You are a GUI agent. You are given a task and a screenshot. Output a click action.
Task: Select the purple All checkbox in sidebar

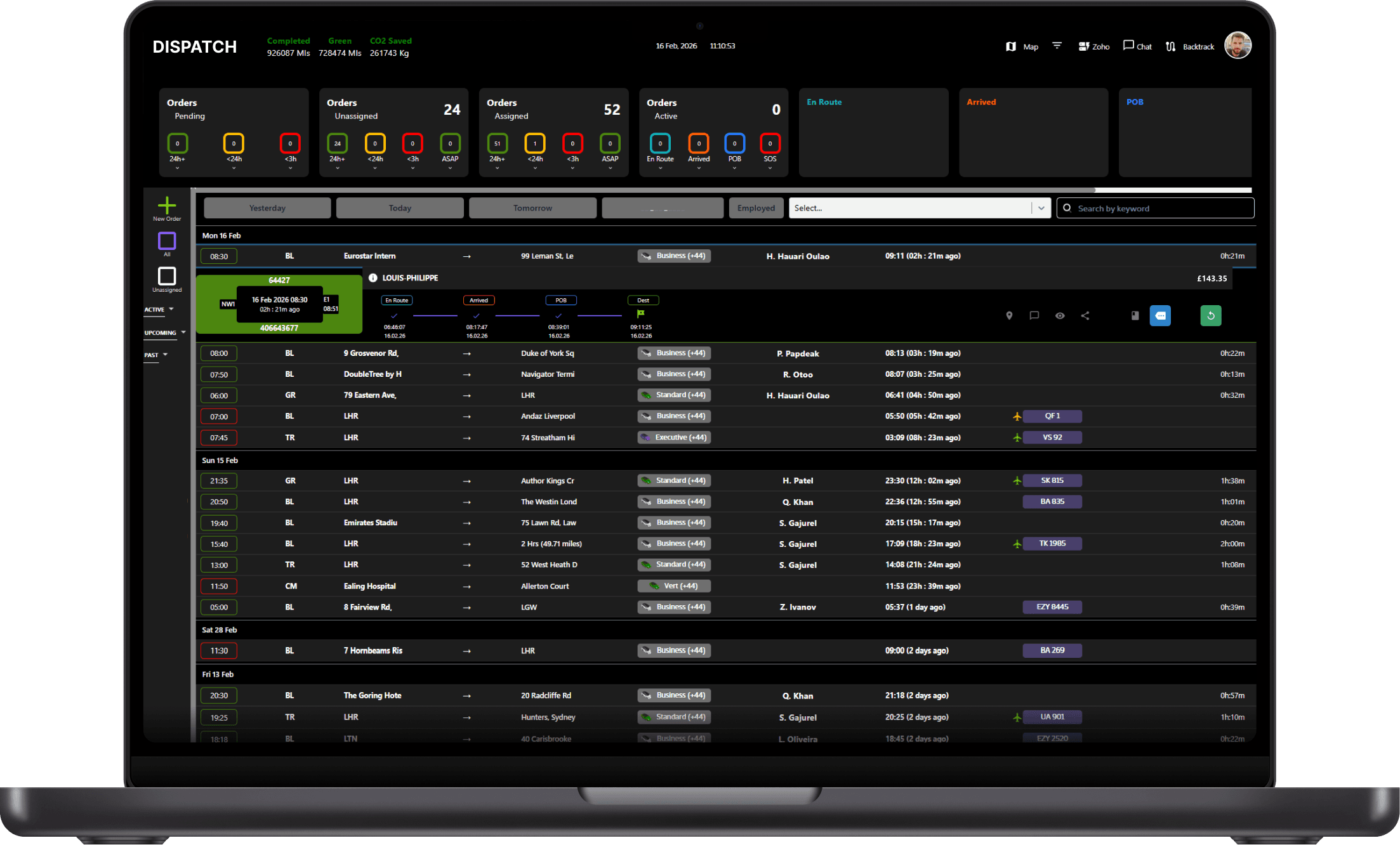coord(167,241)
